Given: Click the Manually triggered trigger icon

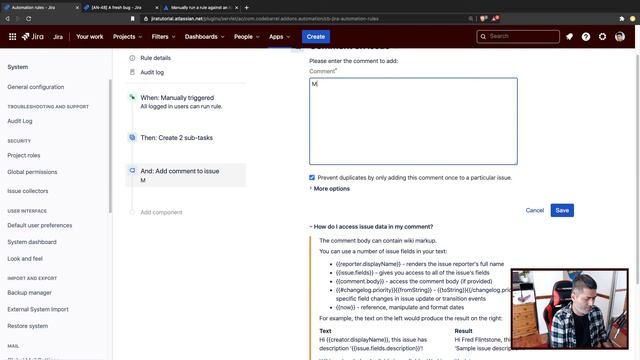Looking at the screenshot, I should tap(132, 97).
